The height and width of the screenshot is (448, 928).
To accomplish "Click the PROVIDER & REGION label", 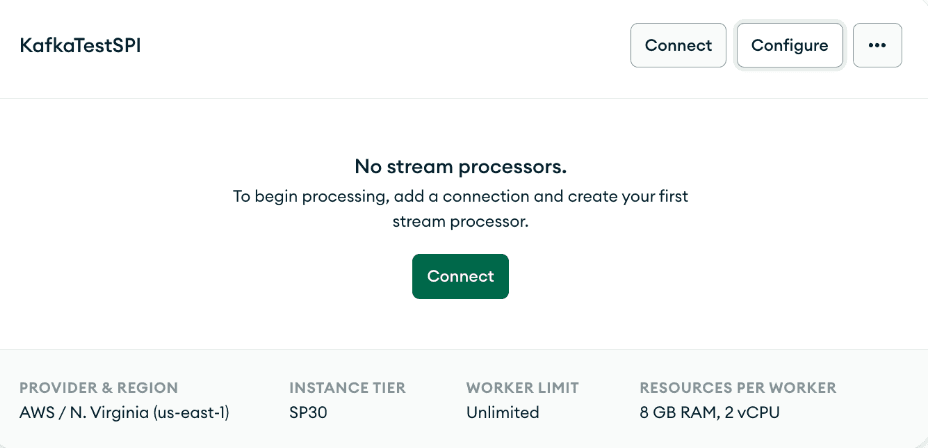I will (x=99, y=388).
